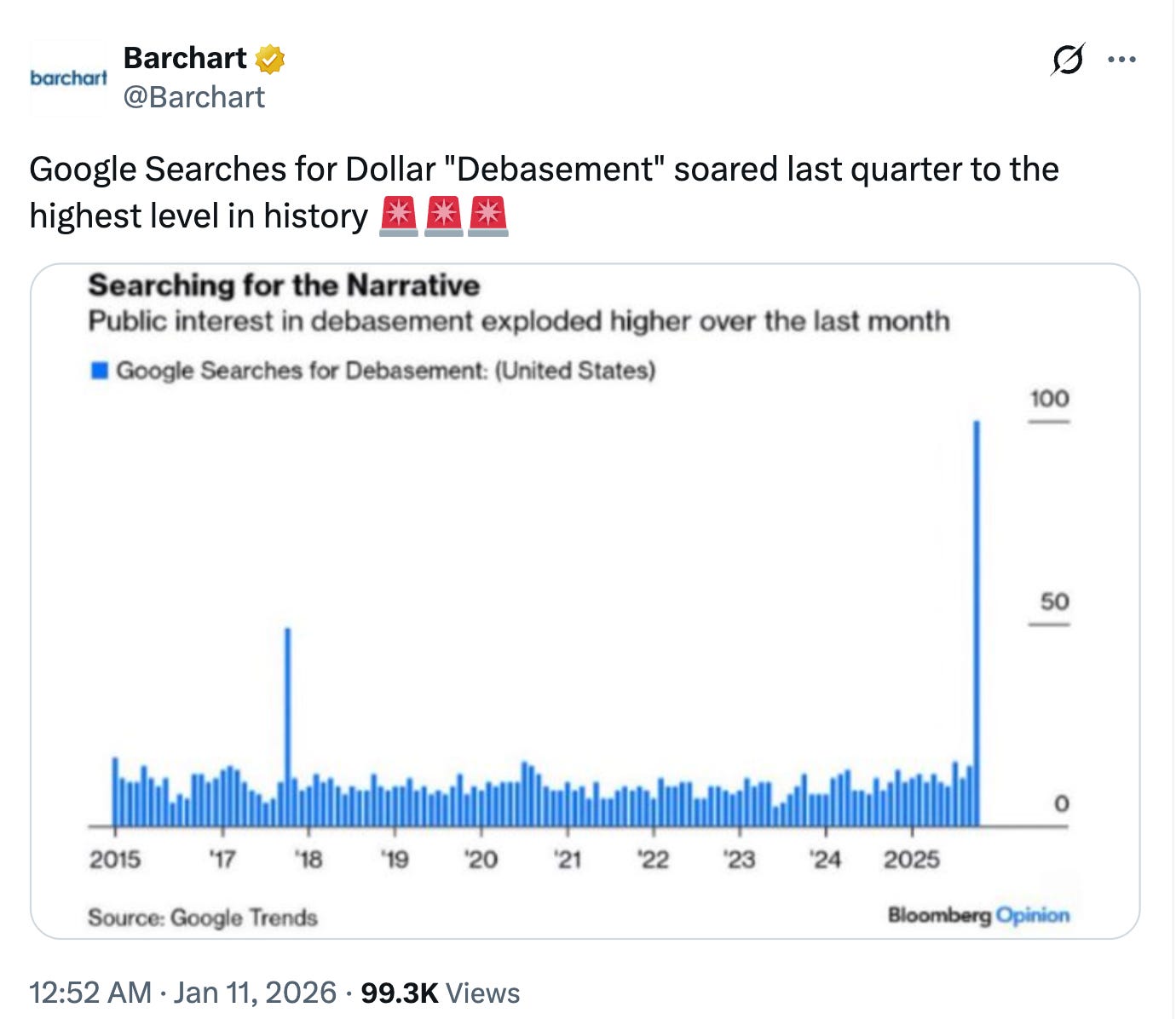Click the gold verified badge next to Barchart
The height and width of the screenshot is (1019, 1176).
pyautogui.click(x=268, y=59)
